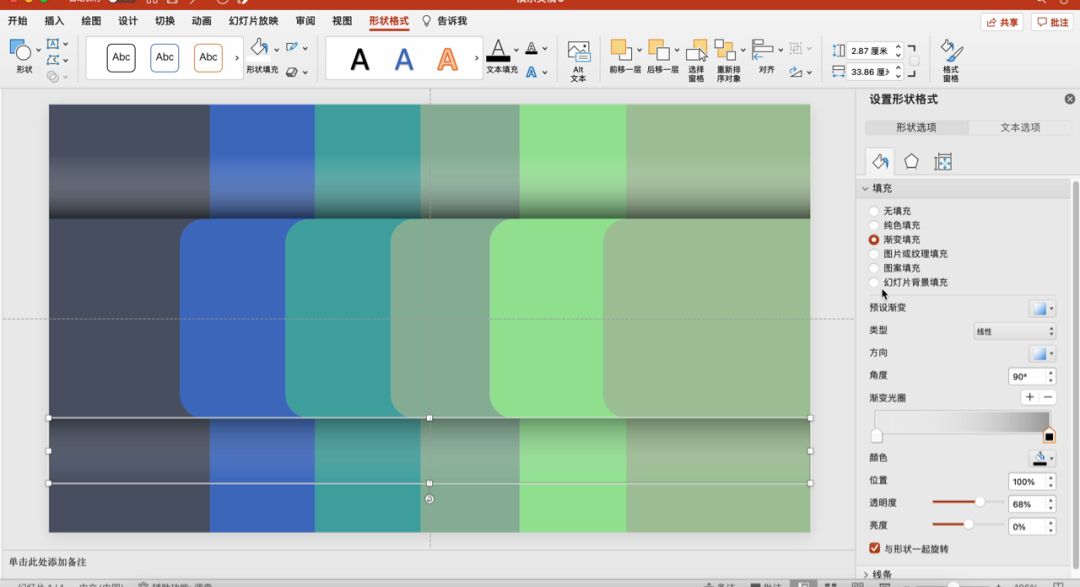Click 后移一层 send backward icon

pos(659,50)
